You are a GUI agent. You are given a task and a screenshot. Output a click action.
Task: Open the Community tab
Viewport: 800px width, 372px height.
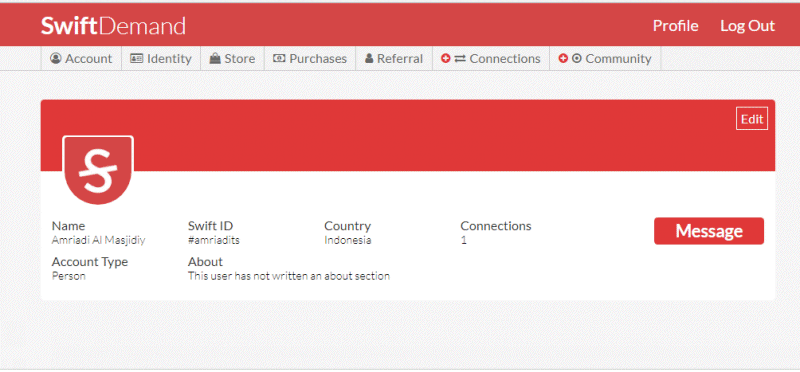[x=605, y=59]
